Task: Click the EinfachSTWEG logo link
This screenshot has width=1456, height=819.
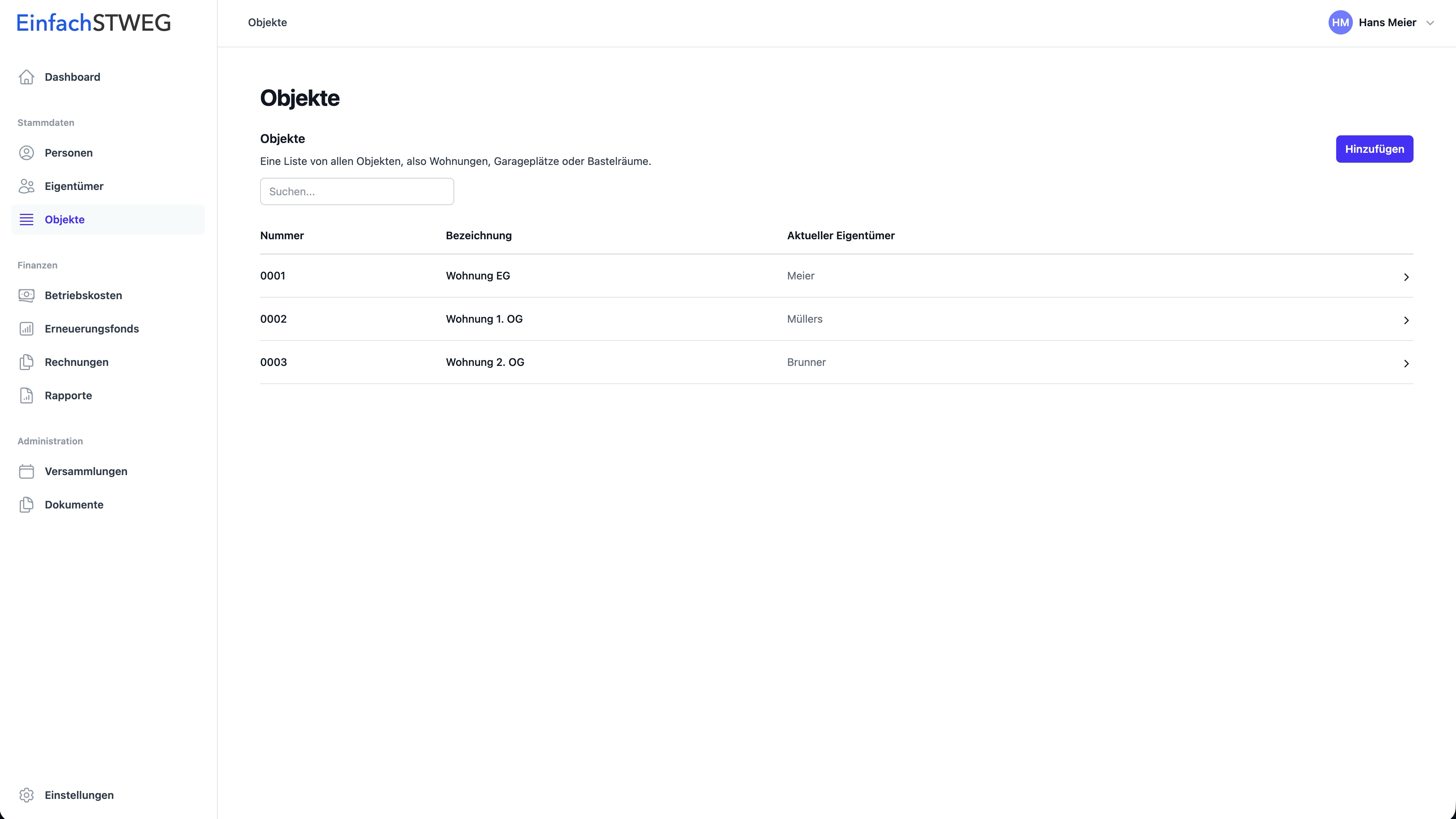Action: (x=94, y=23)
